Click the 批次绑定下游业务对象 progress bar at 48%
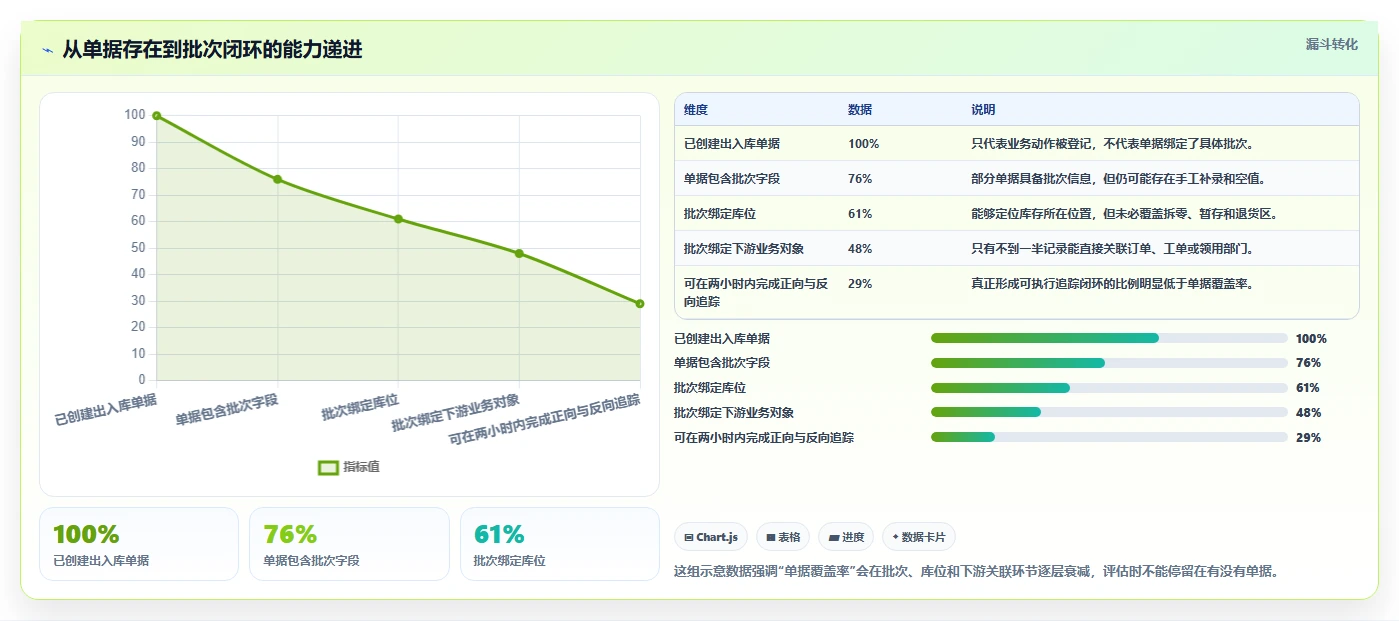 (x=1109, y=412)
